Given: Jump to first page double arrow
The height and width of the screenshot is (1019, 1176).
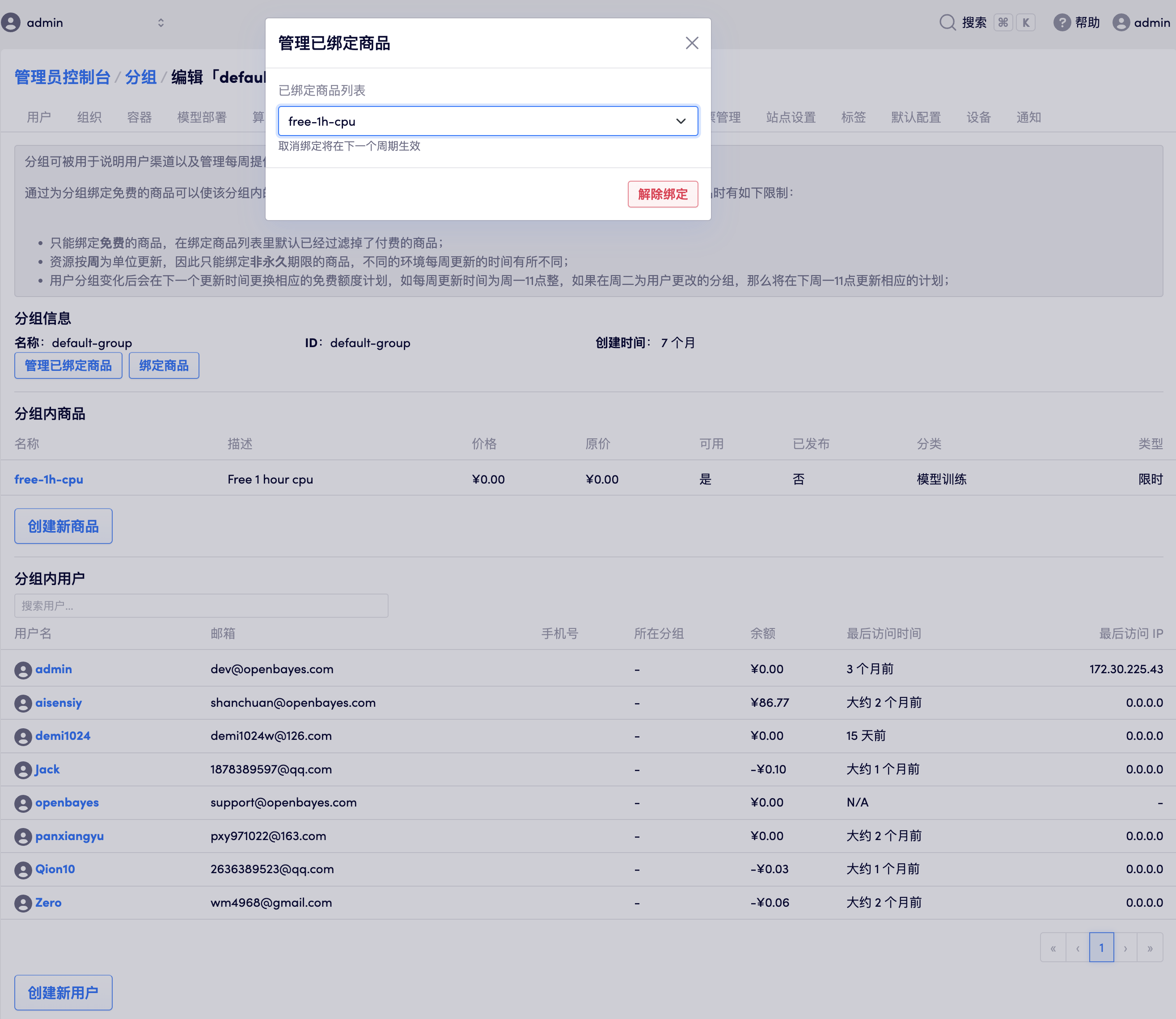Looking at the screenshot, I should (x=1053, y=948).
